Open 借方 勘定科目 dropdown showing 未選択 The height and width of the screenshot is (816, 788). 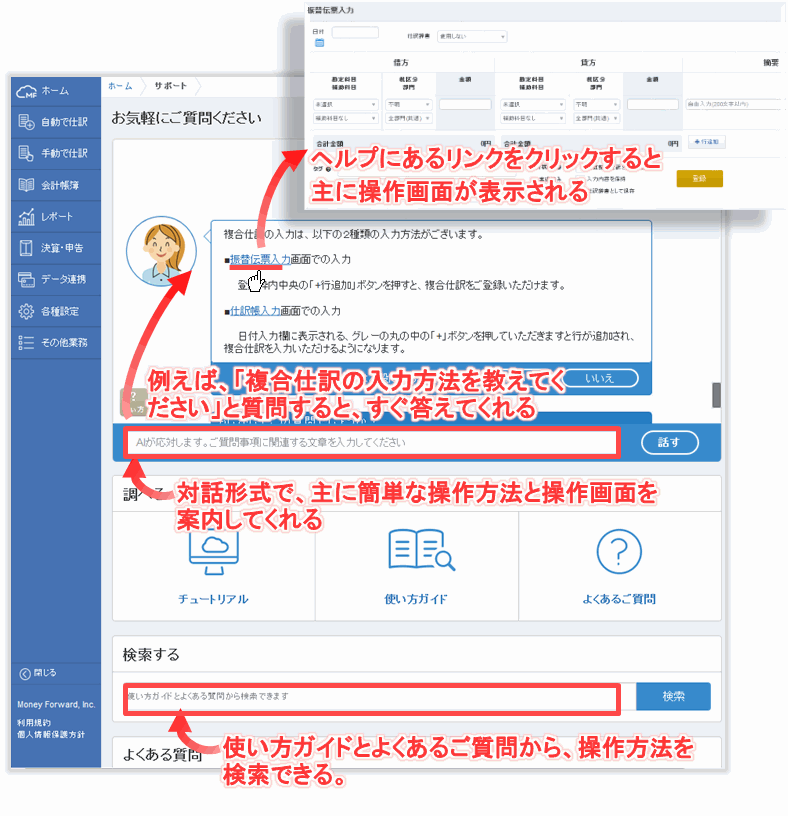point(346,105)
